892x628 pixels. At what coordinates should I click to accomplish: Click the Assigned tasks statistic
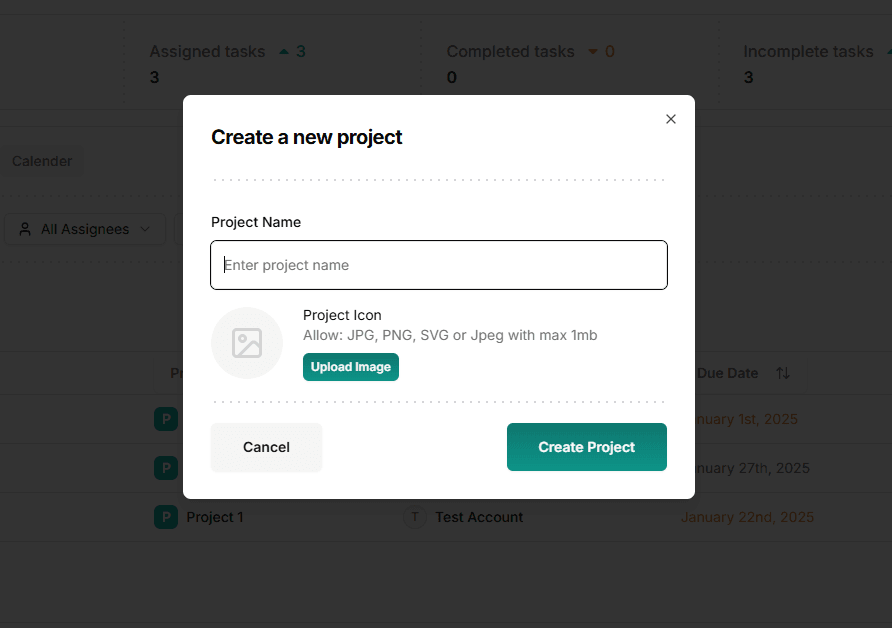[x=208, y=51]
